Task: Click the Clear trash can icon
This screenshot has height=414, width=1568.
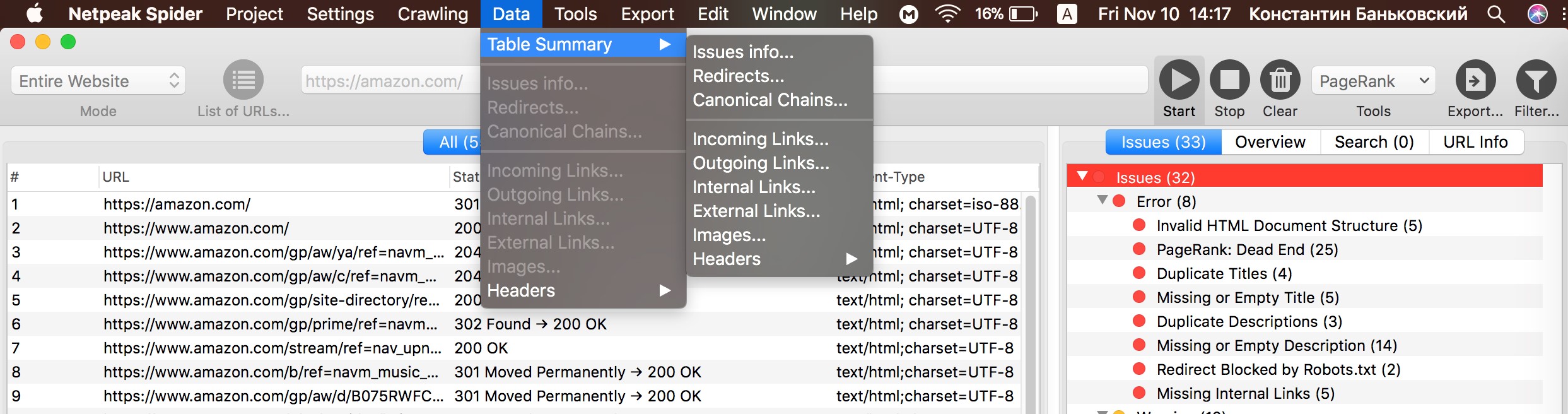Action: 1280,81
